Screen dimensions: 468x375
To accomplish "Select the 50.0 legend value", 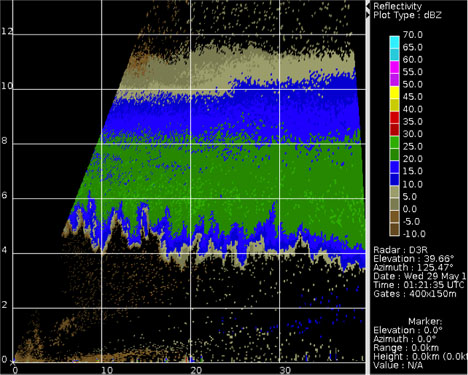I will click(412, 84).
